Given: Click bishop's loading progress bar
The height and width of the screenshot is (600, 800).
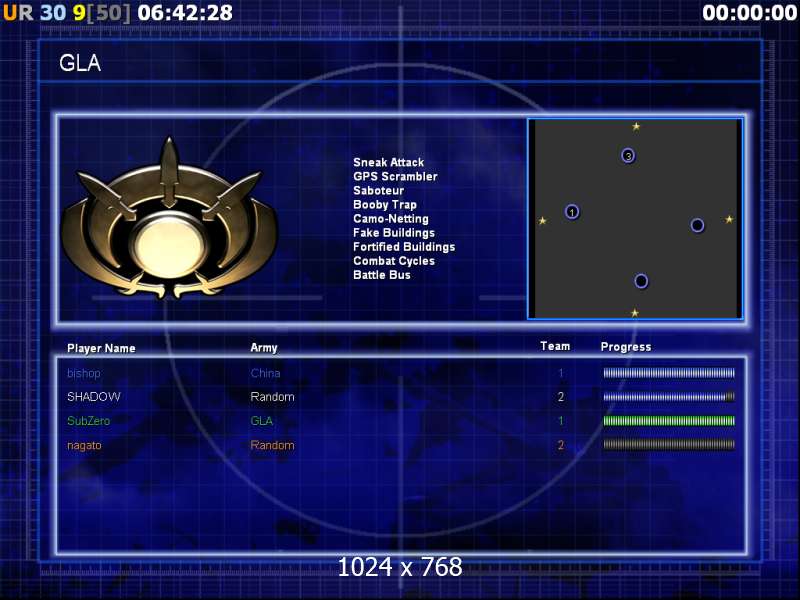Looking at the screenshot, I should click(x=669, y=373).
